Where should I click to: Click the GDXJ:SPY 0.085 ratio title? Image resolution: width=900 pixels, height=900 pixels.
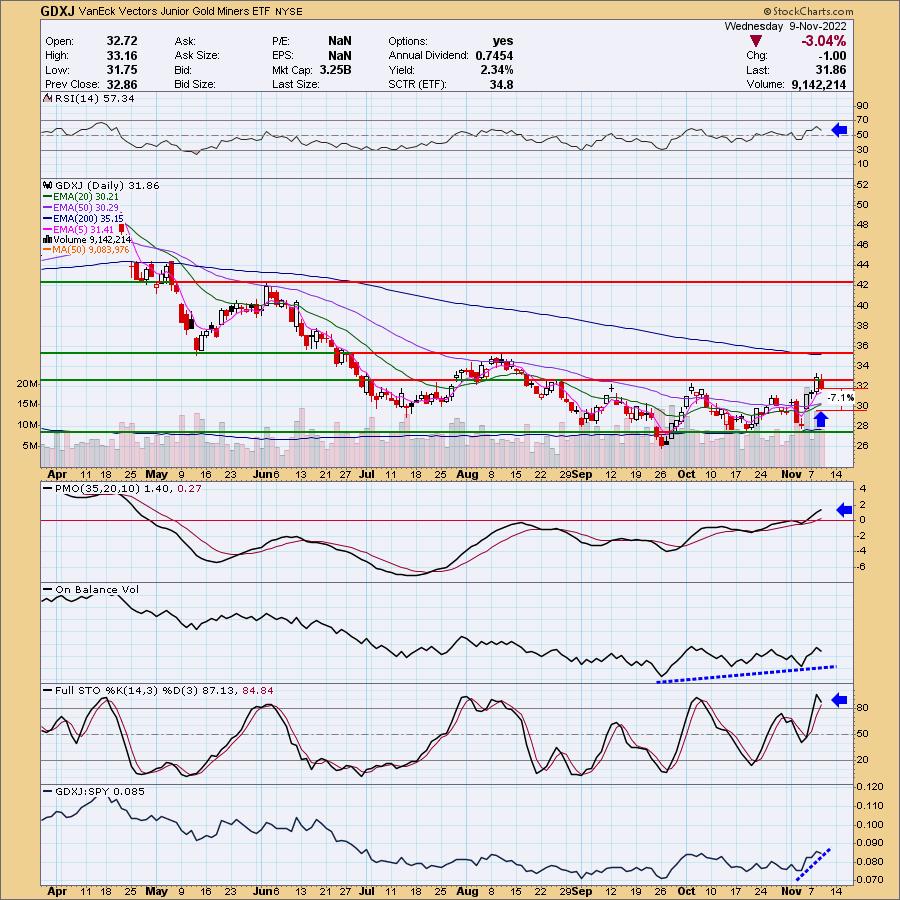tap(100, 792)
